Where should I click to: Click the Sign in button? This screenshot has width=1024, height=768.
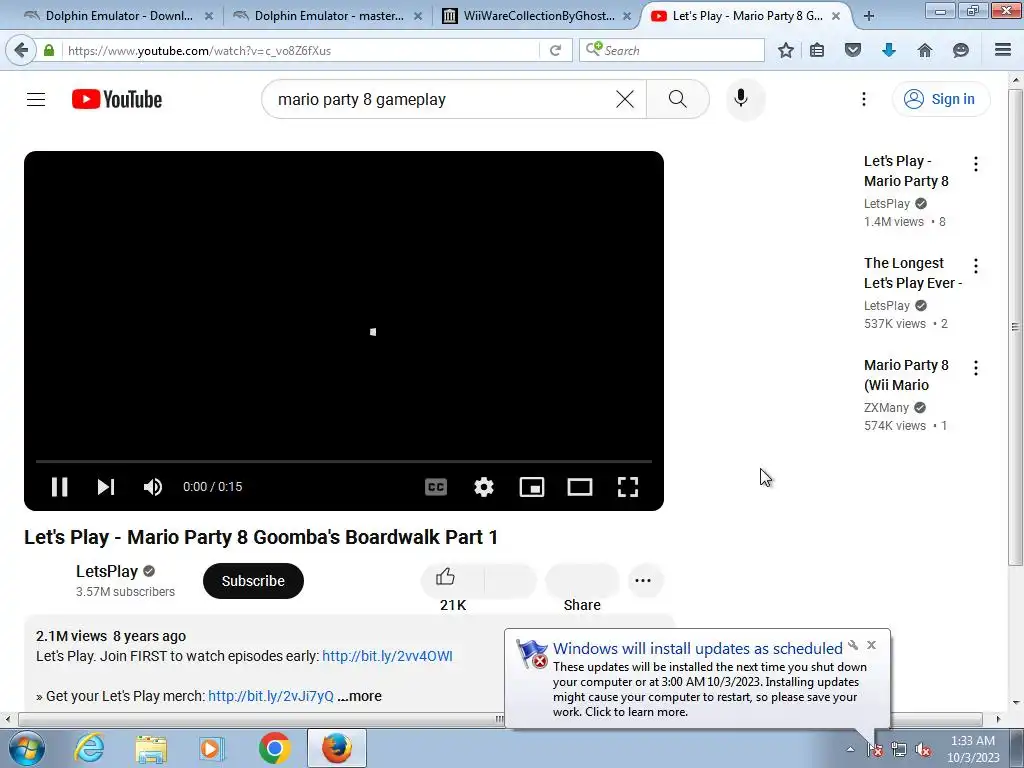tap(940, 99)
